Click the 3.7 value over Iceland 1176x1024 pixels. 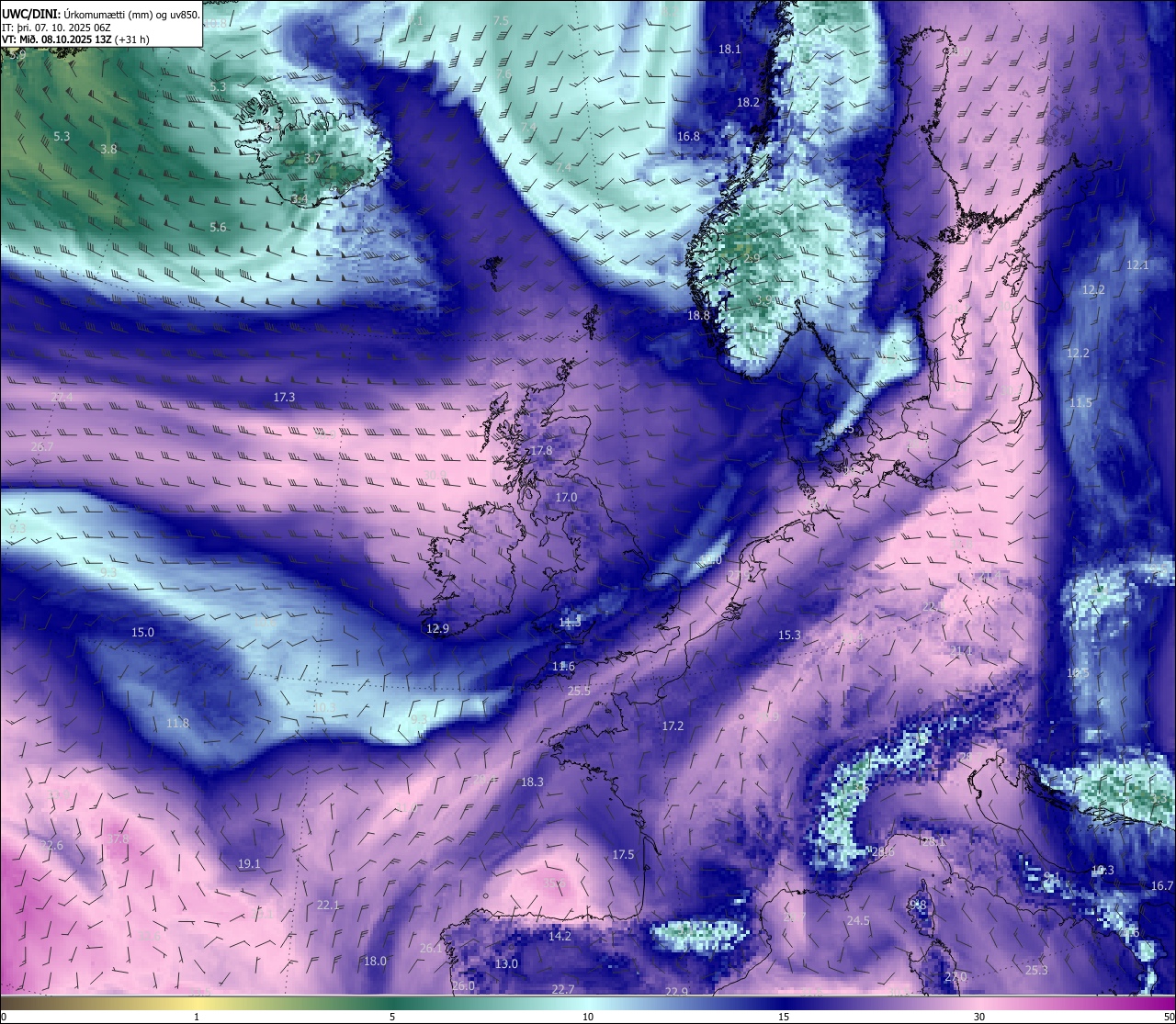pos(312,159)
